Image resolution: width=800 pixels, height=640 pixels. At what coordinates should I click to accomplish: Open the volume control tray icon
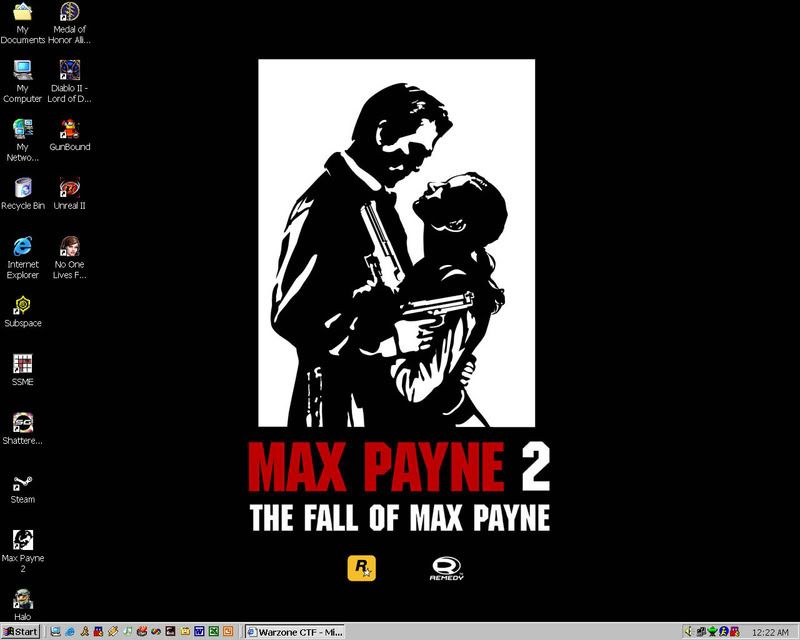coord(688,631)
